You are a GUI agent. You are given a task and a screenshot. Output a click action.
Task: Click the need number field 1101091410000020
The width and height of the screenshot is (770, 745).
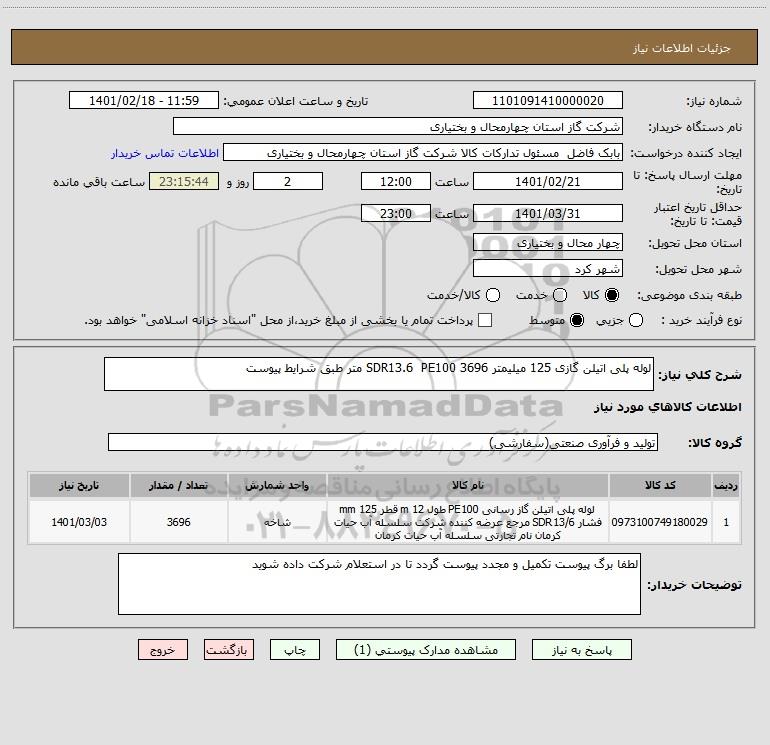[548, 101]
